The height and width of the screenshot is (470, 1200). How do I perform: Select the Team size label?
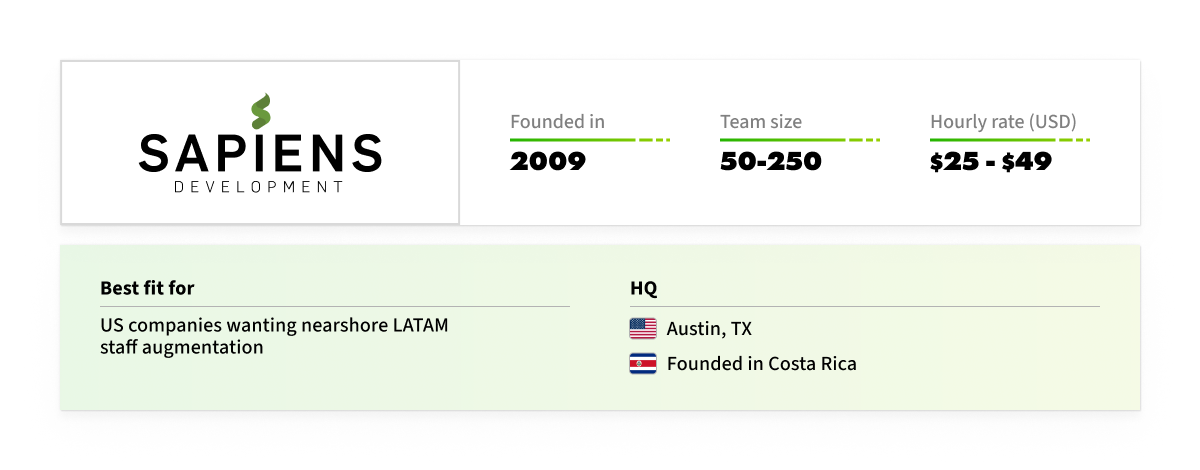(761, 122)
